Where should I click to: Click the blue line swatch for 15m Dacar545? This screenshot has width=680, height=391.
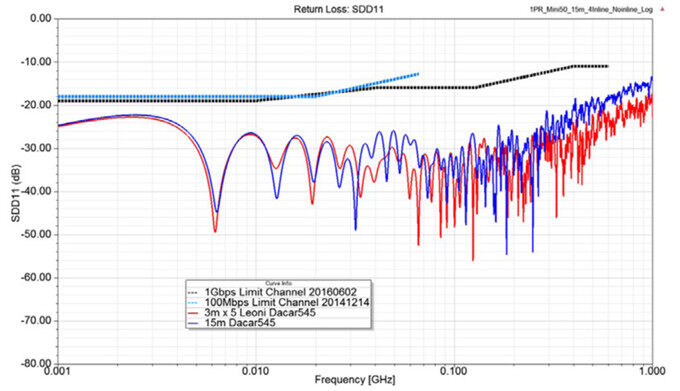193,323
